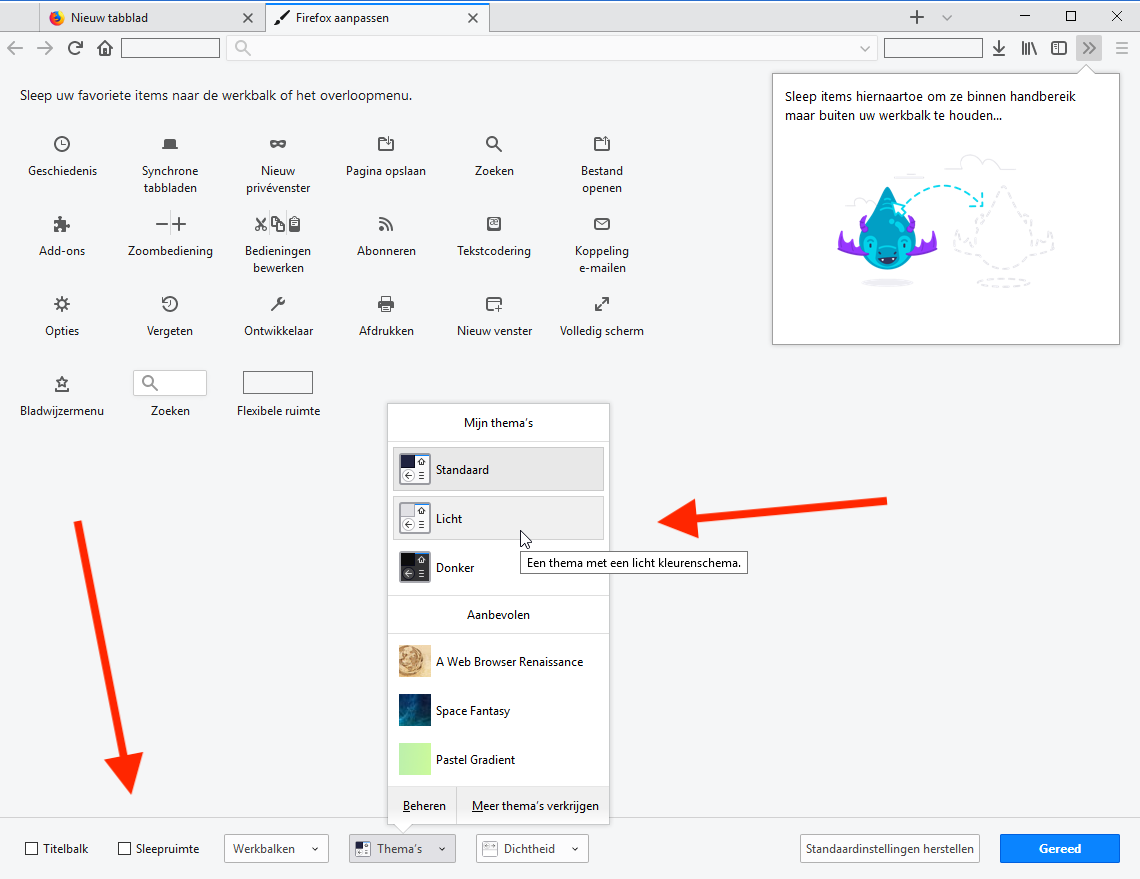Select the Nieuw privévenster mask icon
The image size is (1140, 879).
(278, 144)
